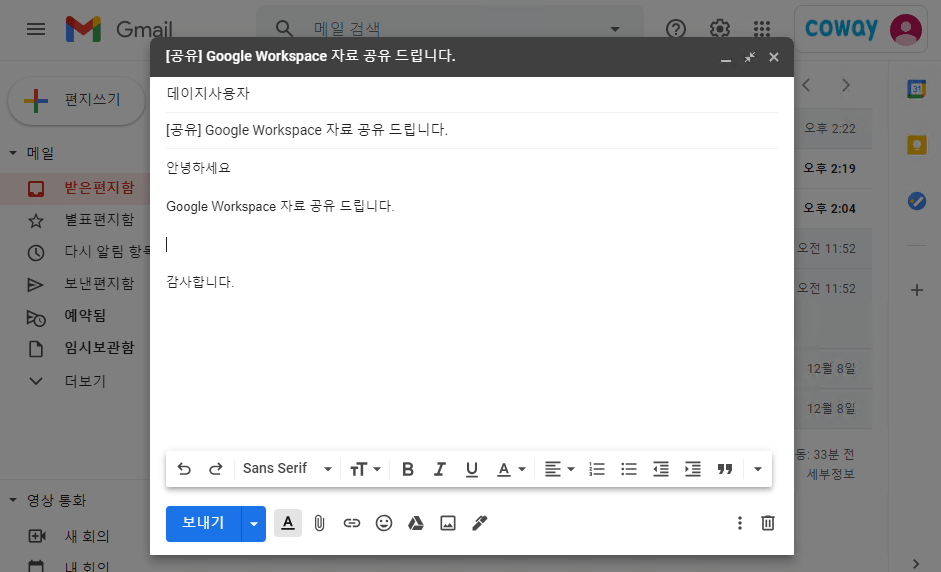The height and width of the screenshot is (572, 941).
Task: Open the text size dropdown
Action: [365, 469]
